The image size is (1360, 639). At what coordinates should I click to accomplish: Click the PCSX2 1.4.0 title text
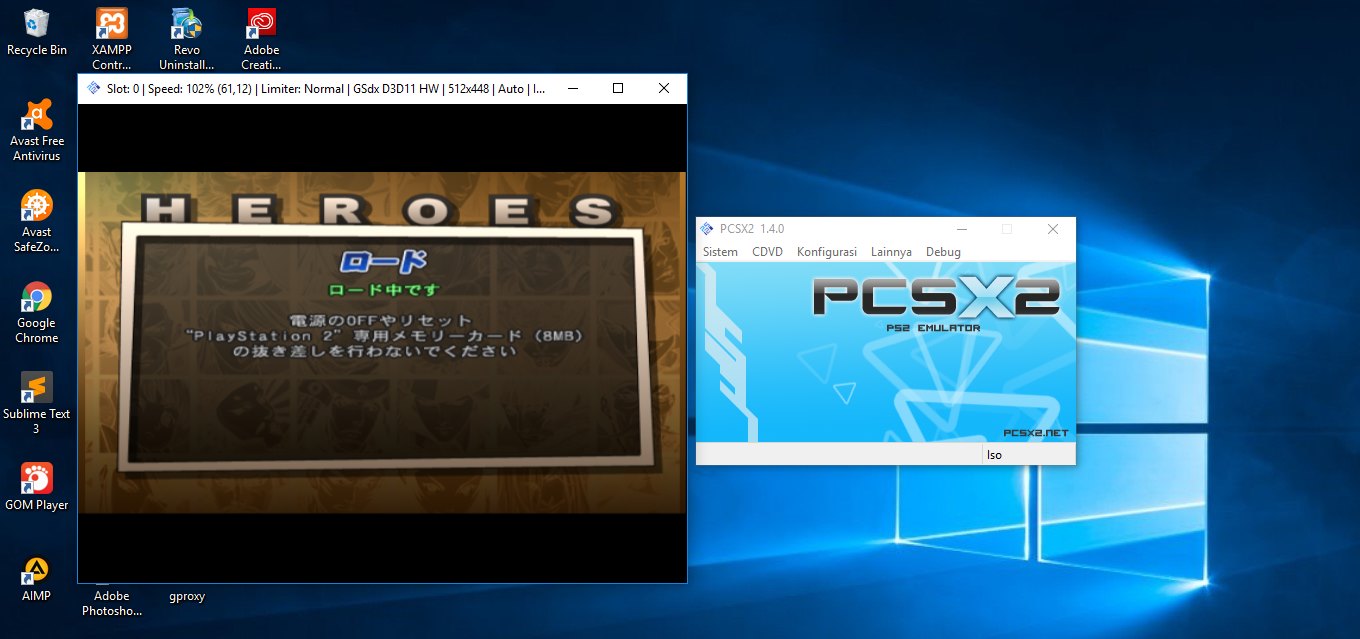tap(752, 229)
